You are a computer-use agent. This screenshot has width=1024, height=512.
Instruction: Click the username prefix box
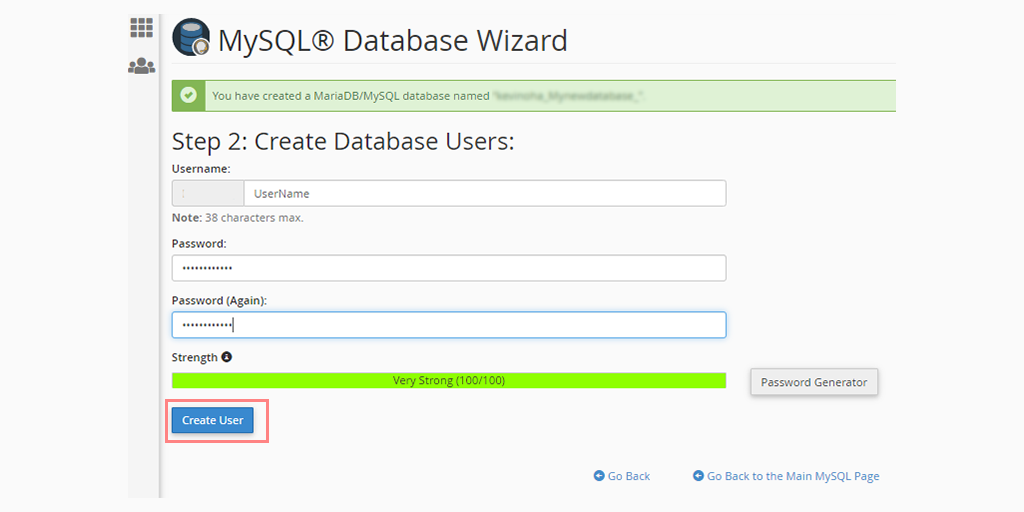coord(208,193)
